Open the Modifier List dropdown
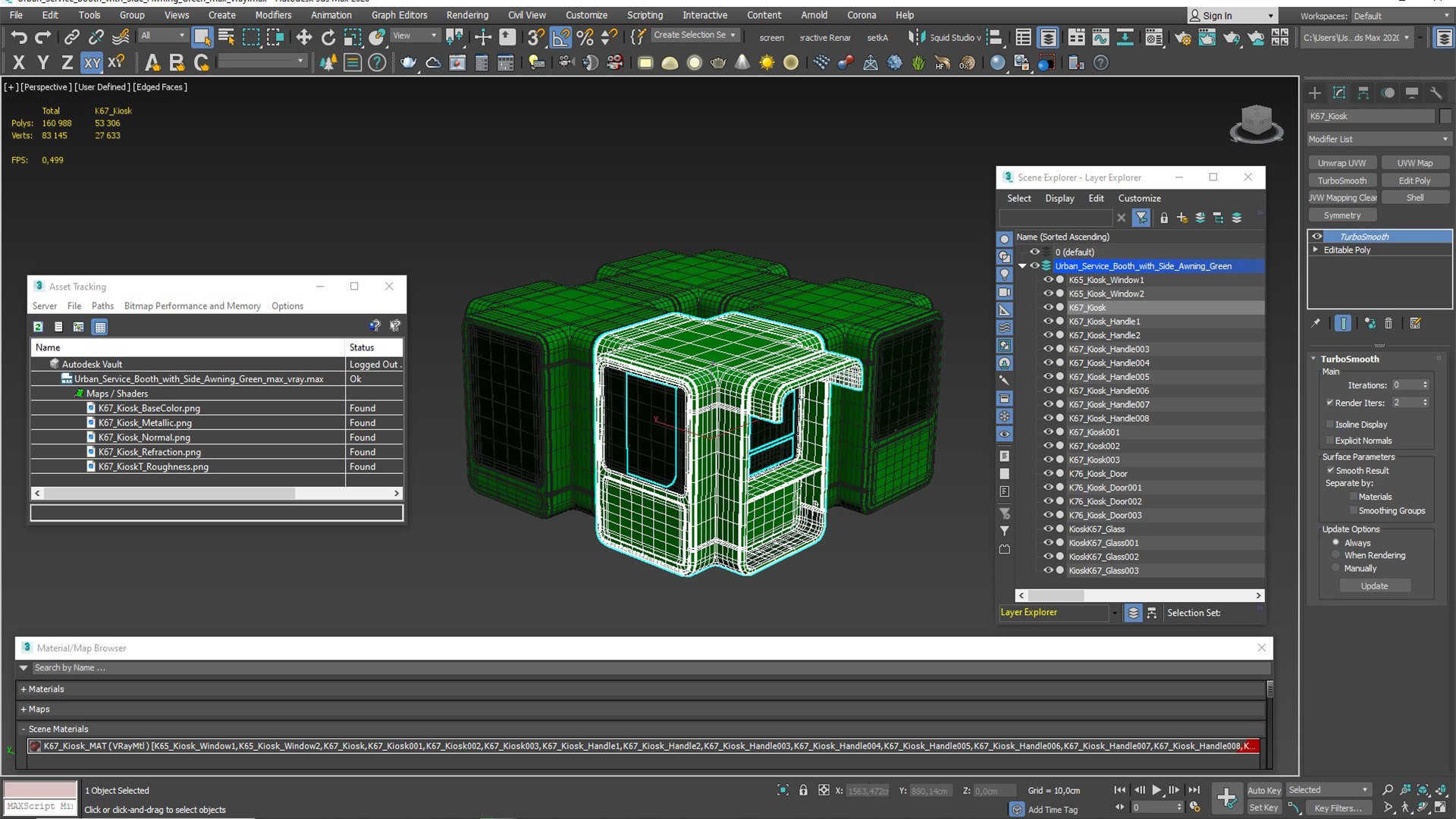1456x819 pixels. pyautogui.click(x=1379, y=140)
